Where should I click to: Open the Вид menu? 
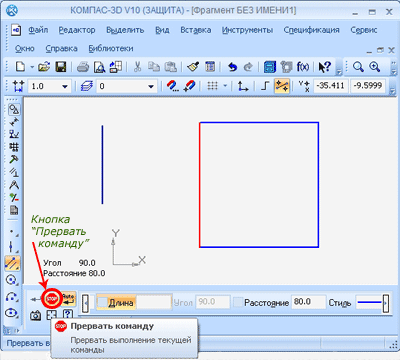pyautogui.click(x=162, y=30)
